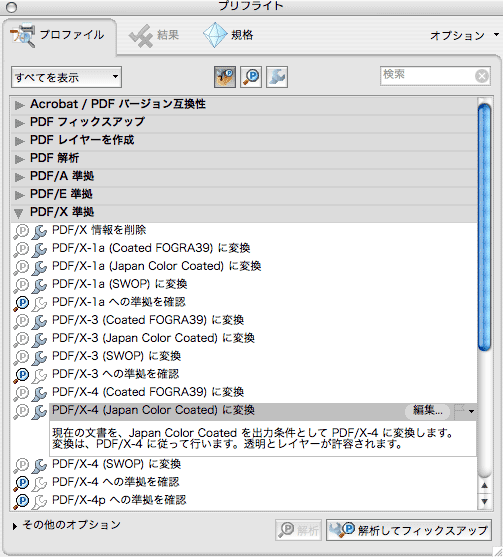
Task: Expand the PDF フィックスアップ group
Action: coord(19,123)
